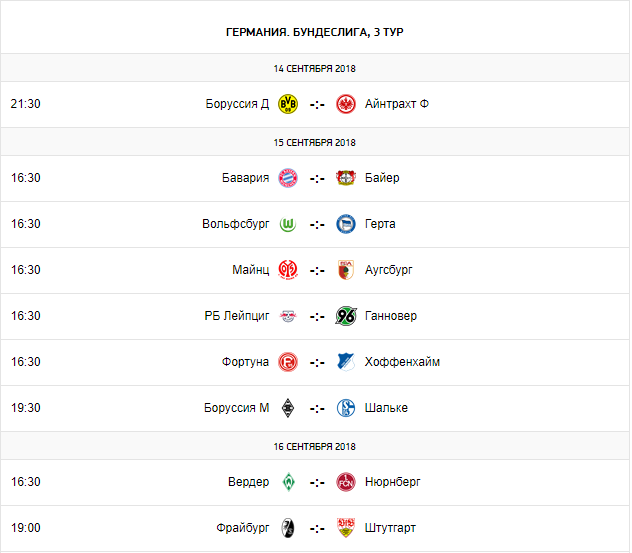Click the Hannover 96 club logo
632x553 pixels.
pyautogui.click(x=346, y=316)
